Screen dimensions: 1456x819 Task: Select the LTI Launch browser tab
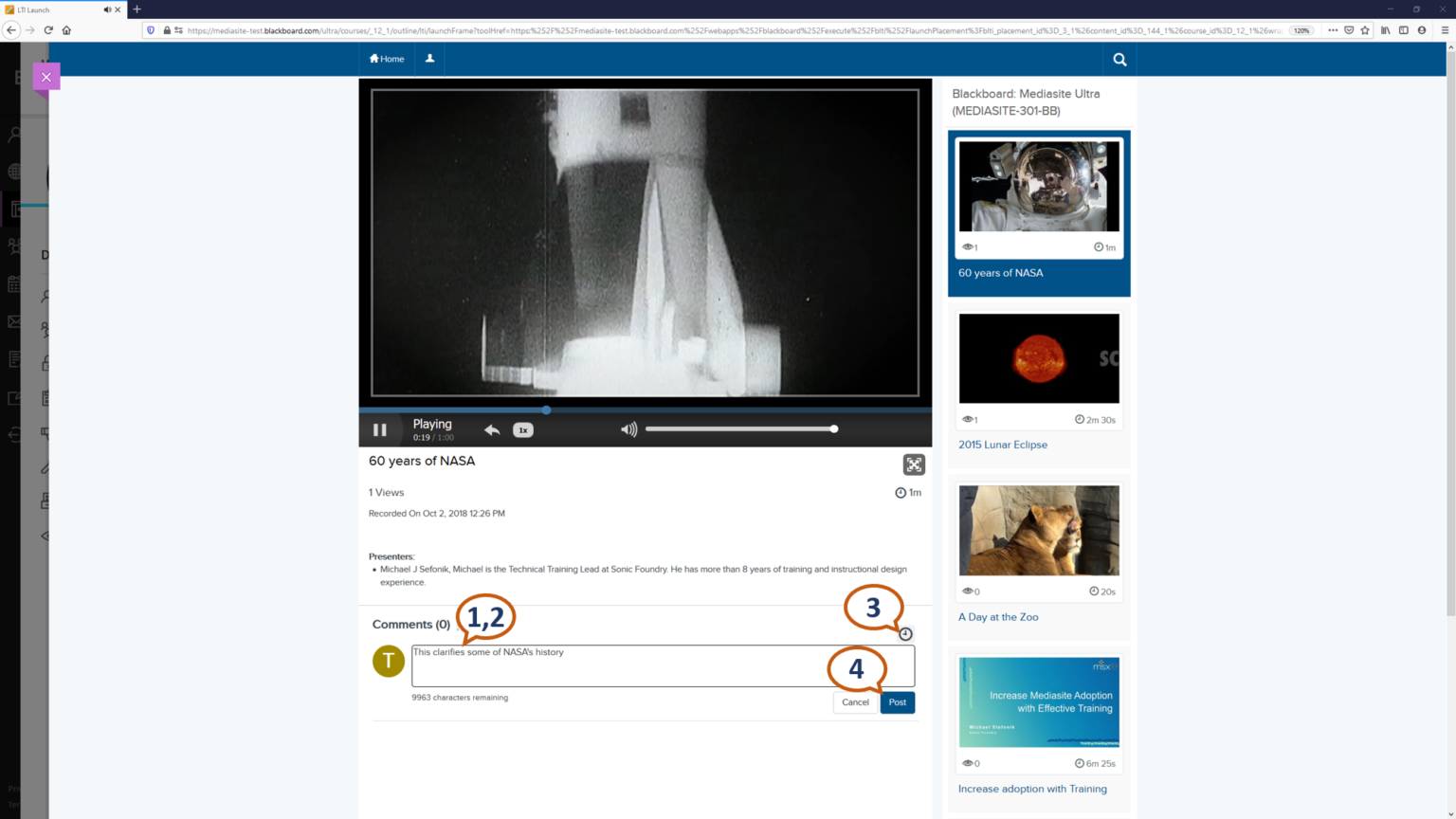63,9
